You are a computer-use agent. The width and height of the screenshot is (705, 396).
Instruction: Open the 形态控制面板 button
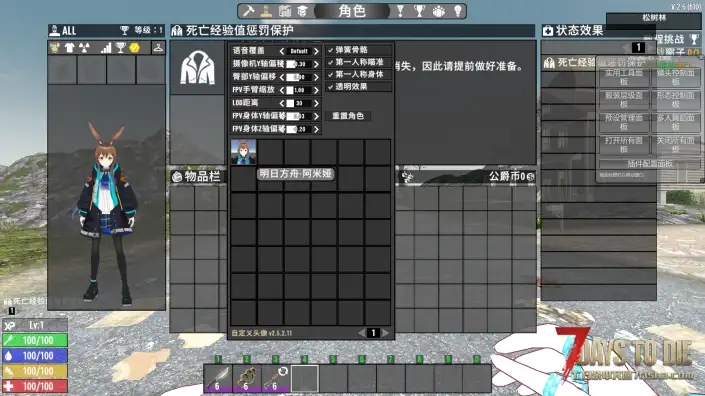[675, 100]
